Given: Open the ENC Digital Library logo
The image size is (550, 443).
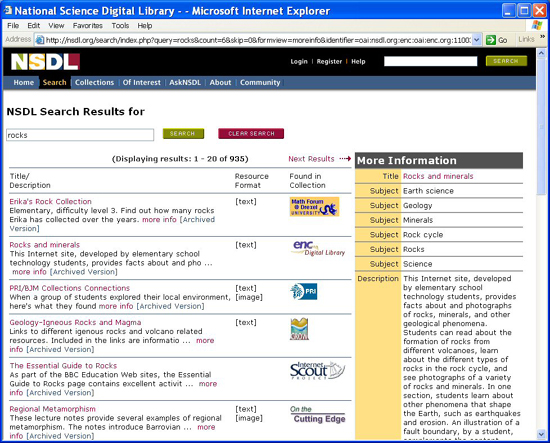Looking at the screenshot, I should click(x=318, y=248).
